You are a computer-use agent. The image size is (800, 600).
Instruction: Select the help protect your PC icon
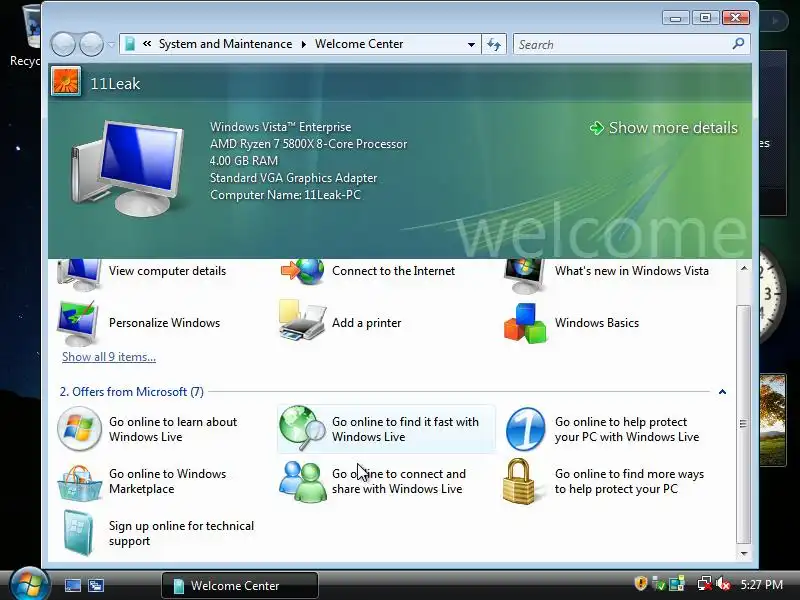(x=525, y=429)
